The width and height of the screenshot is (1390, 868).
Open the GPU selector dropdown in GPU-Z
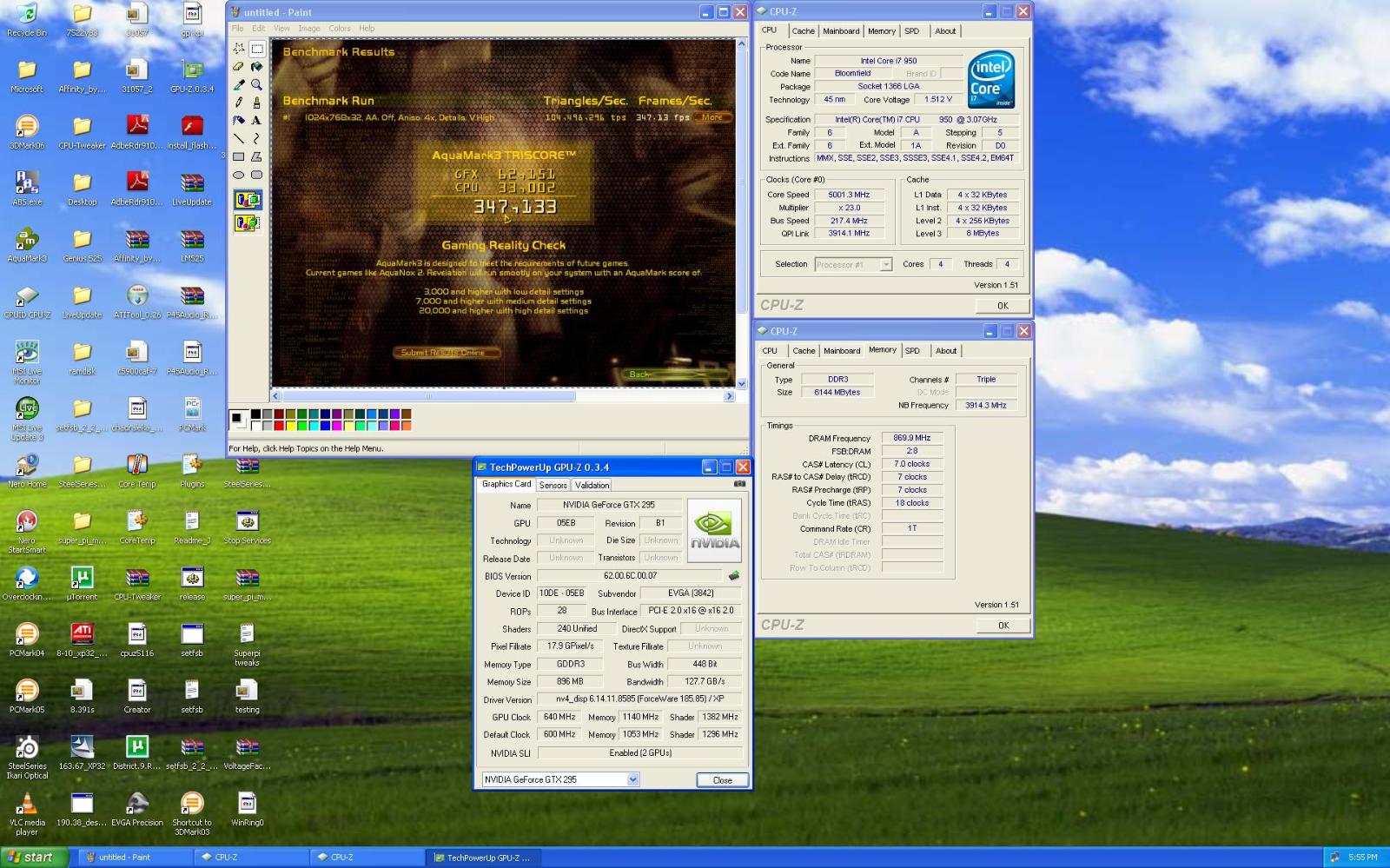coord(632,779)
